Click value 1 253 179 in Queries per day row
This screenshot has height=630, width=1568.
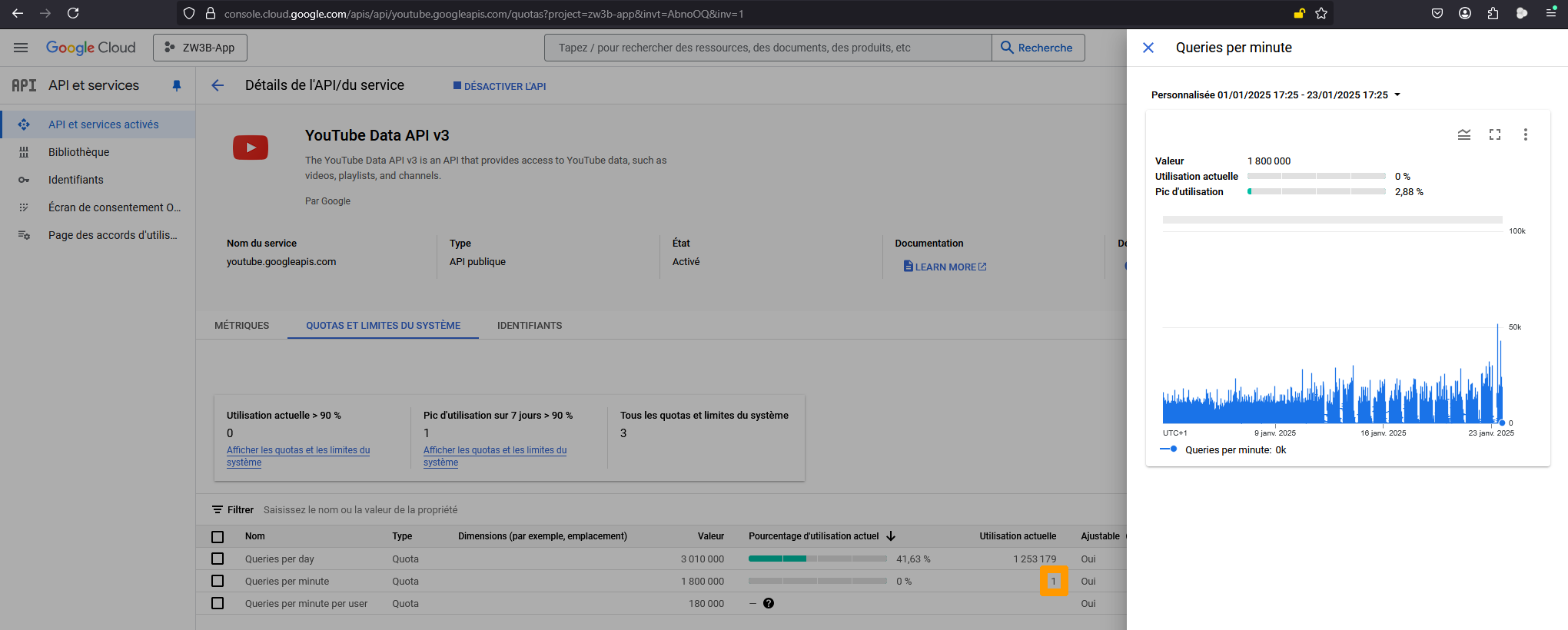(x=1035, y=559)
